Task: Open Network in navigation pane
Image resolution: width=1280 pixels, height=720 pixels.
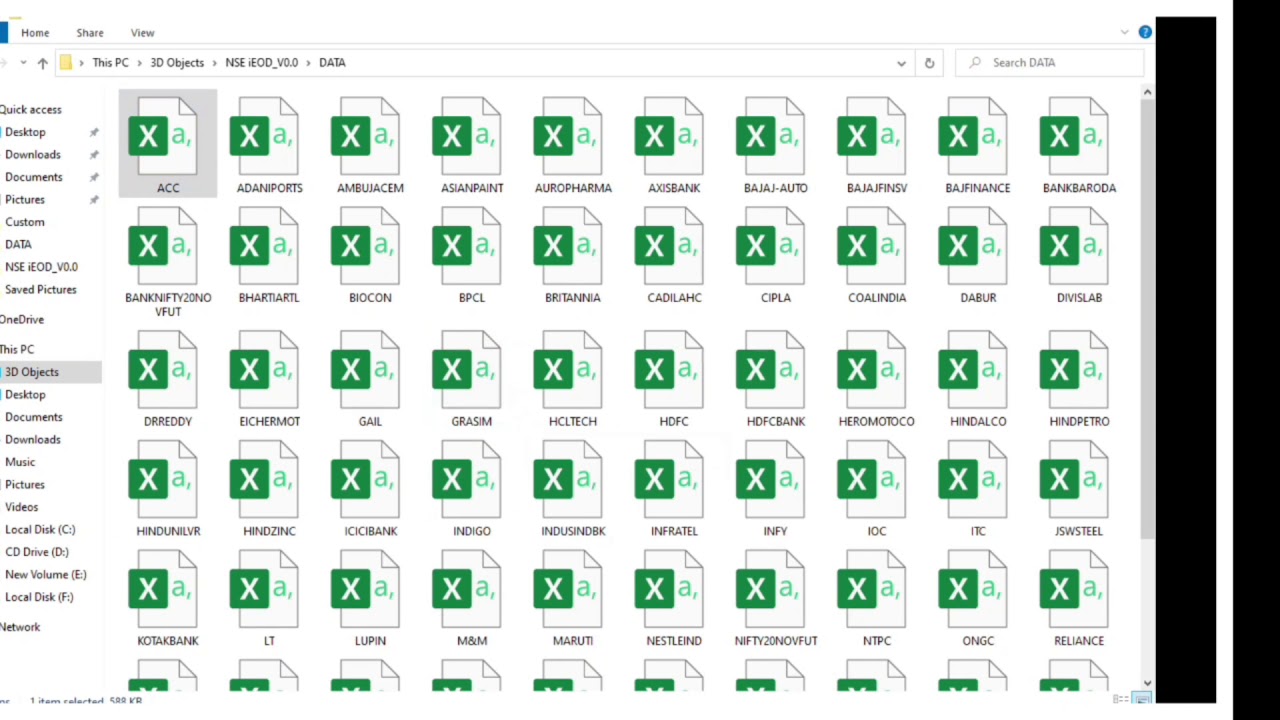Action: pos(20,627)
